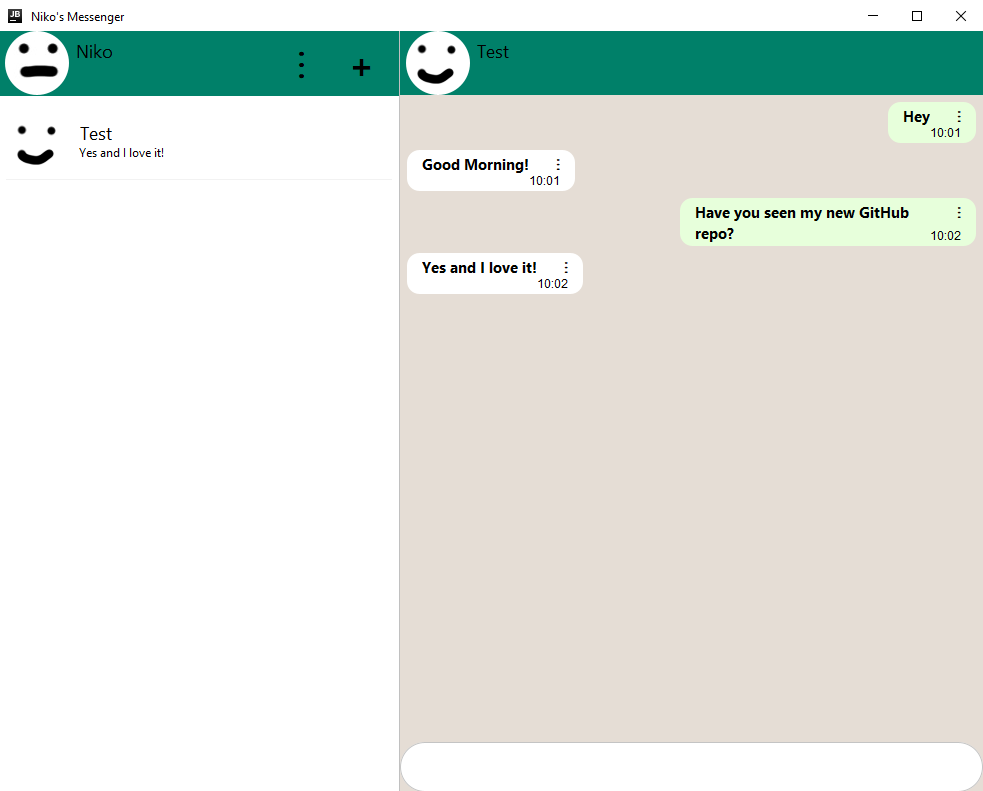
Task: Open options for the GitHub repo message
Action: [x=959, y=213]
